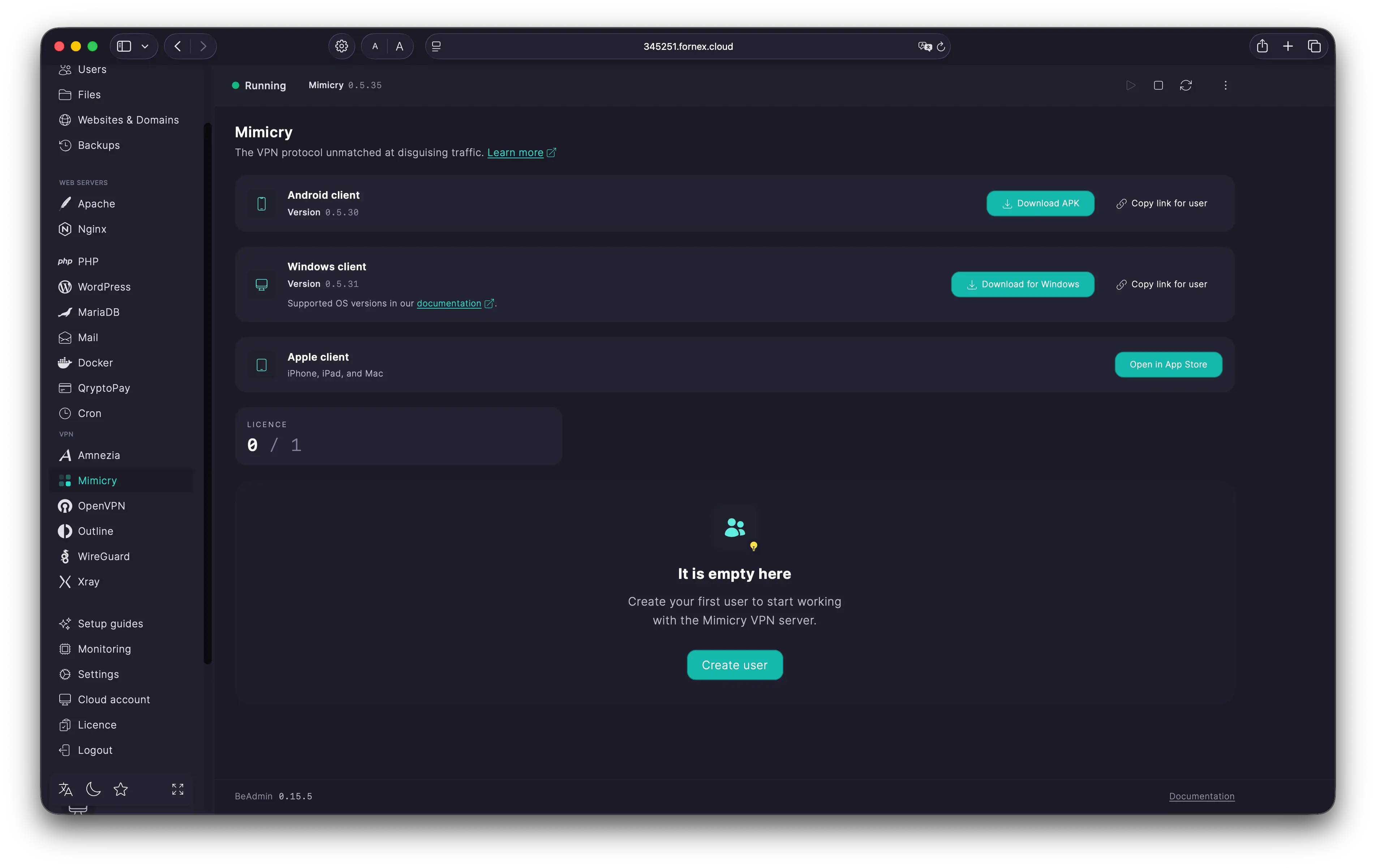Screen dimensions: 1376x868
Task: Click the stop service square icon
Action: tap(1158, 86)
